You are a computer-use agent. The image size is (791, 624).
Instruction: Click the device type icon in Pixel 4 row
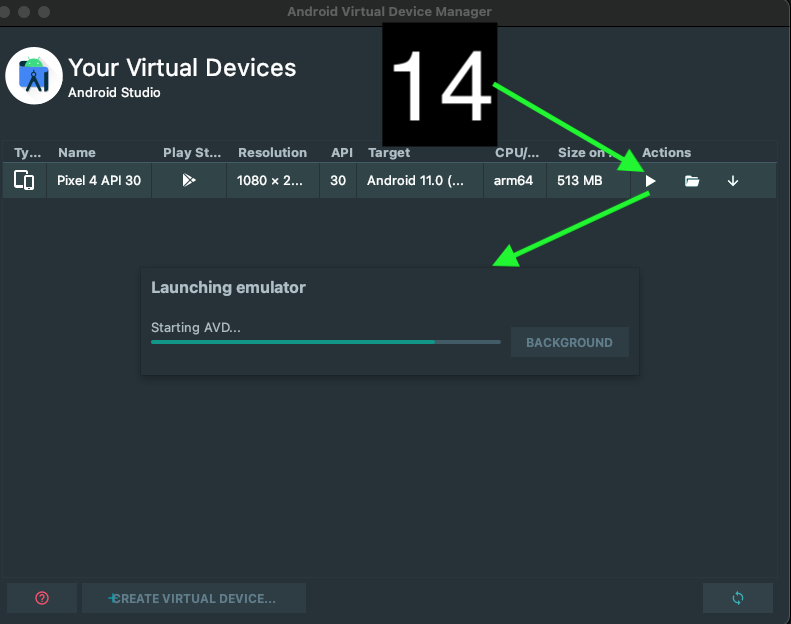click(24, 181)
